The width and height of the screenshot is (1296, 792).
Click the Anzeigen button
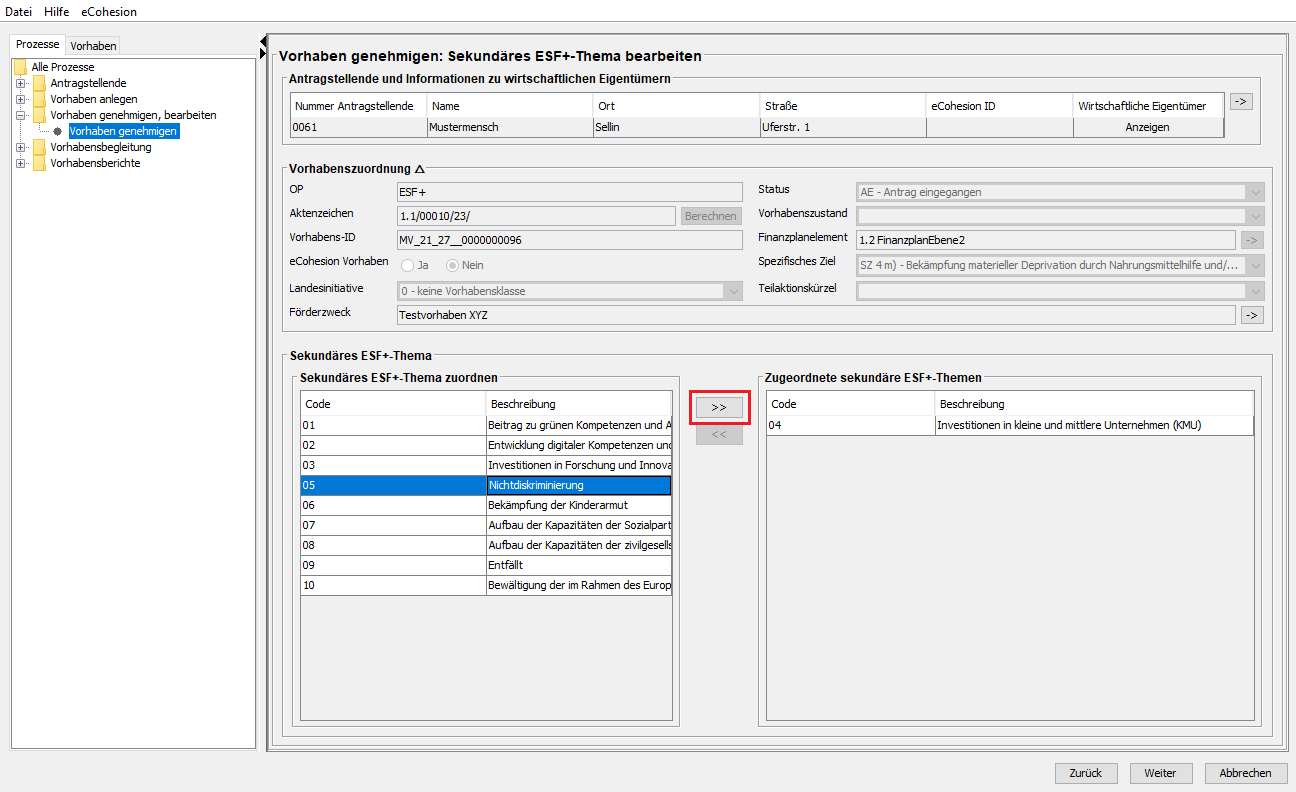point(1147,127)
